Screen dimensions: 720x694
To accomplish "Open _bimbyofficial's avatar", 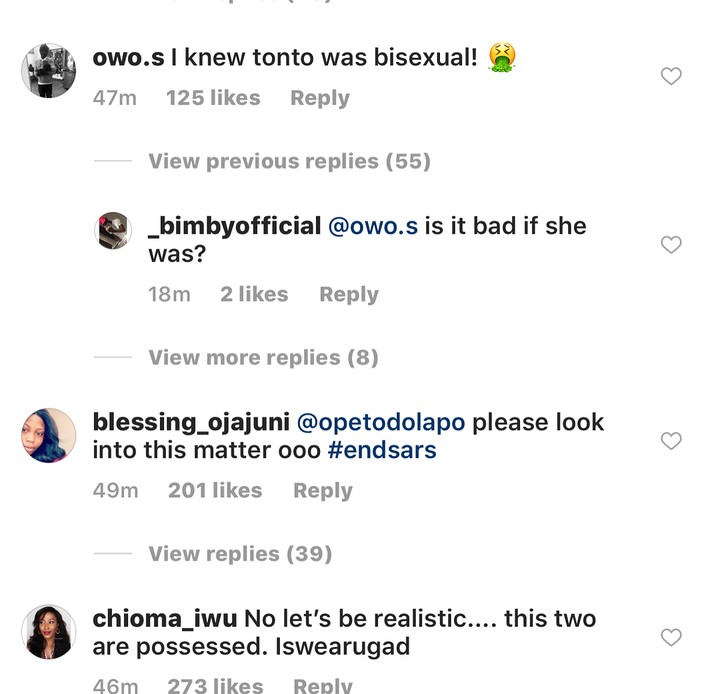I will [x=113, y=231].
